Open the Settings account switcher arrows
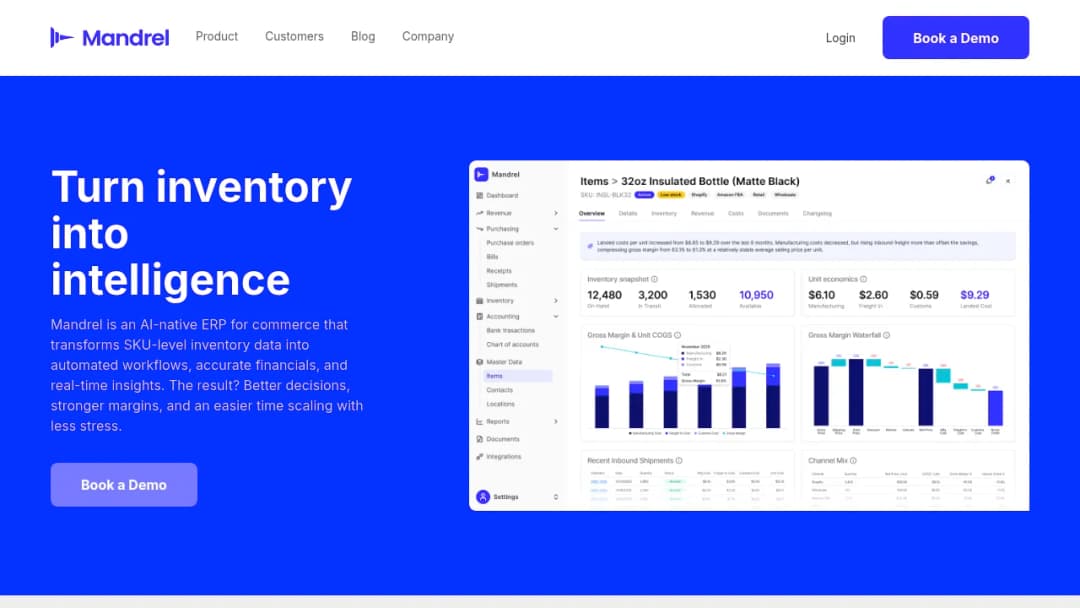This screenshot has width=1080, height=608. [x=556, y=497]
